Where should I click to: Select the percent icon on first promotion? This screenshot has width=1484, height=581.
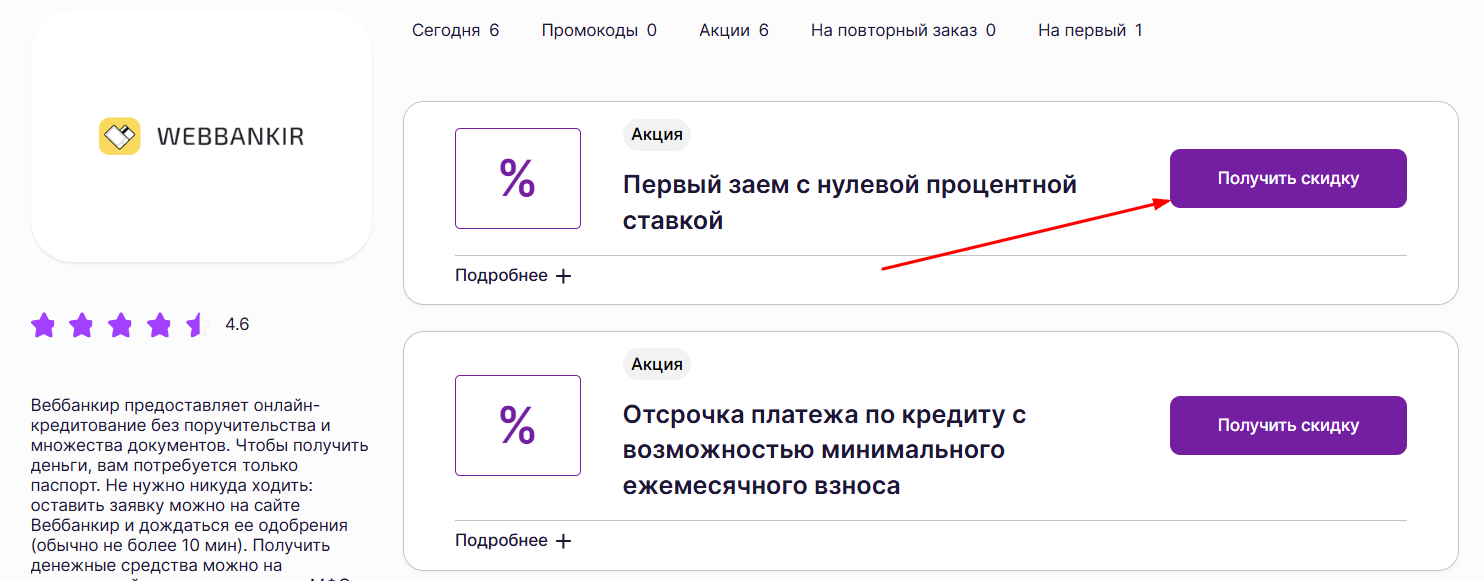517,178
